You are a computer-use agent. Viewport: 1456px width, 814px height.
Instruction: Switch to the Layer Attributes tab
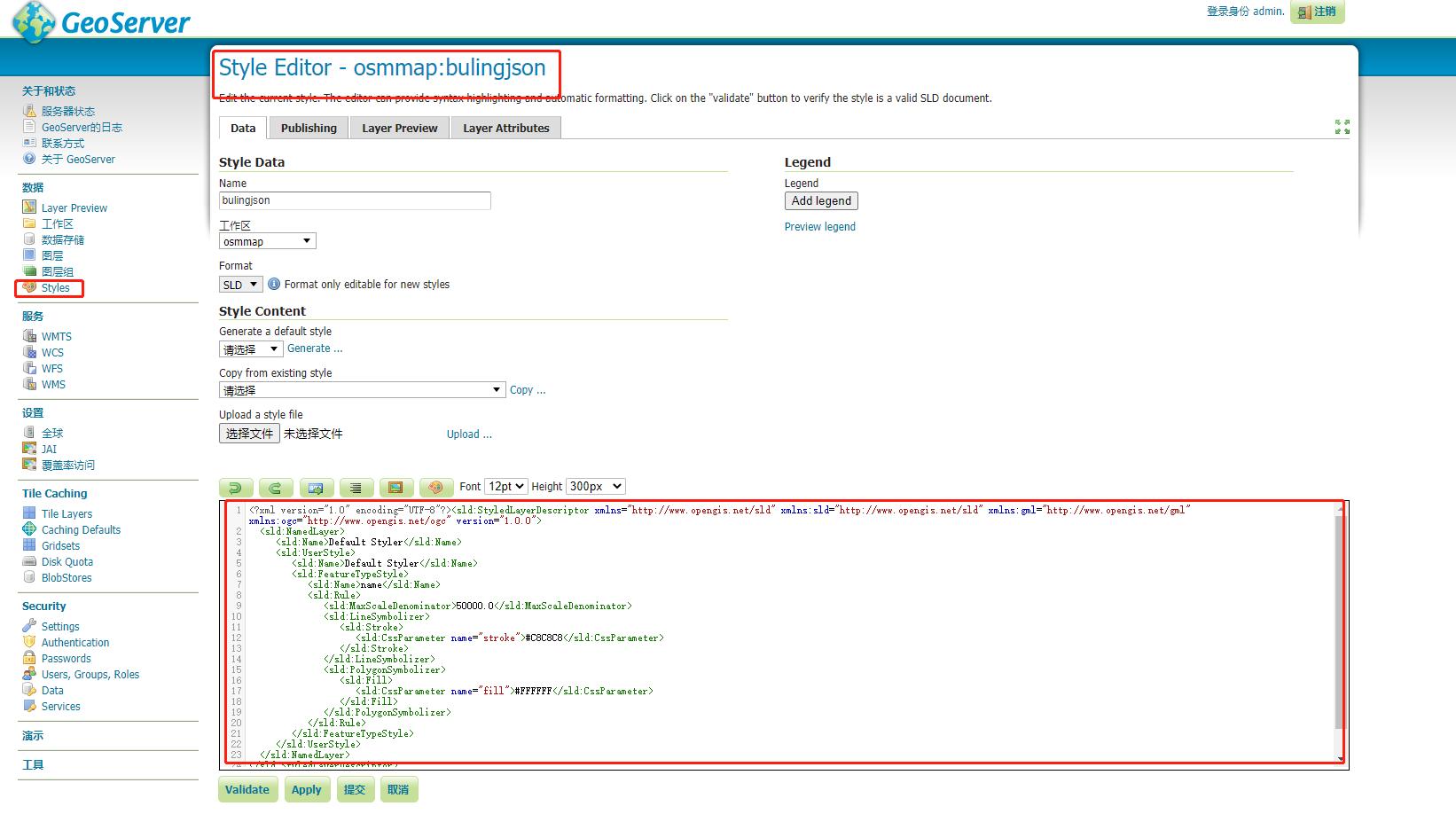tap(506, 128)
